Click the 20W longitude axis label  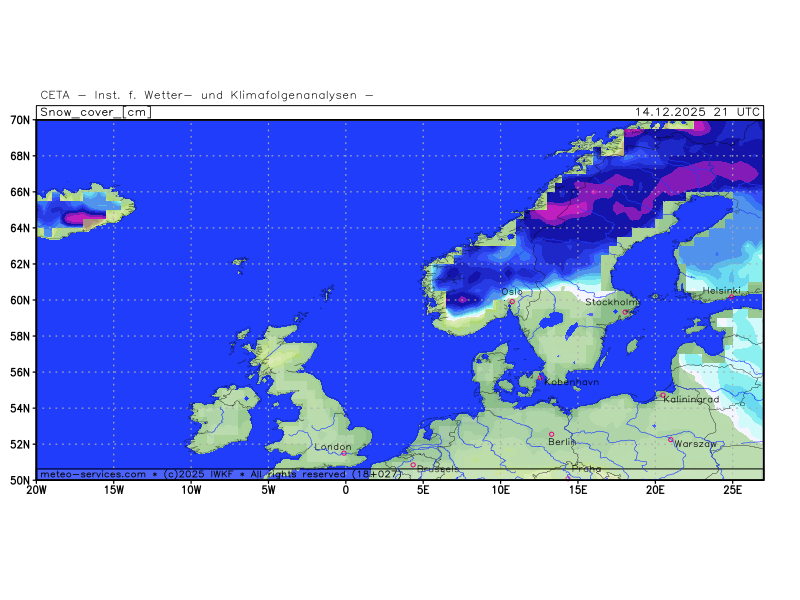click(35, 490)
